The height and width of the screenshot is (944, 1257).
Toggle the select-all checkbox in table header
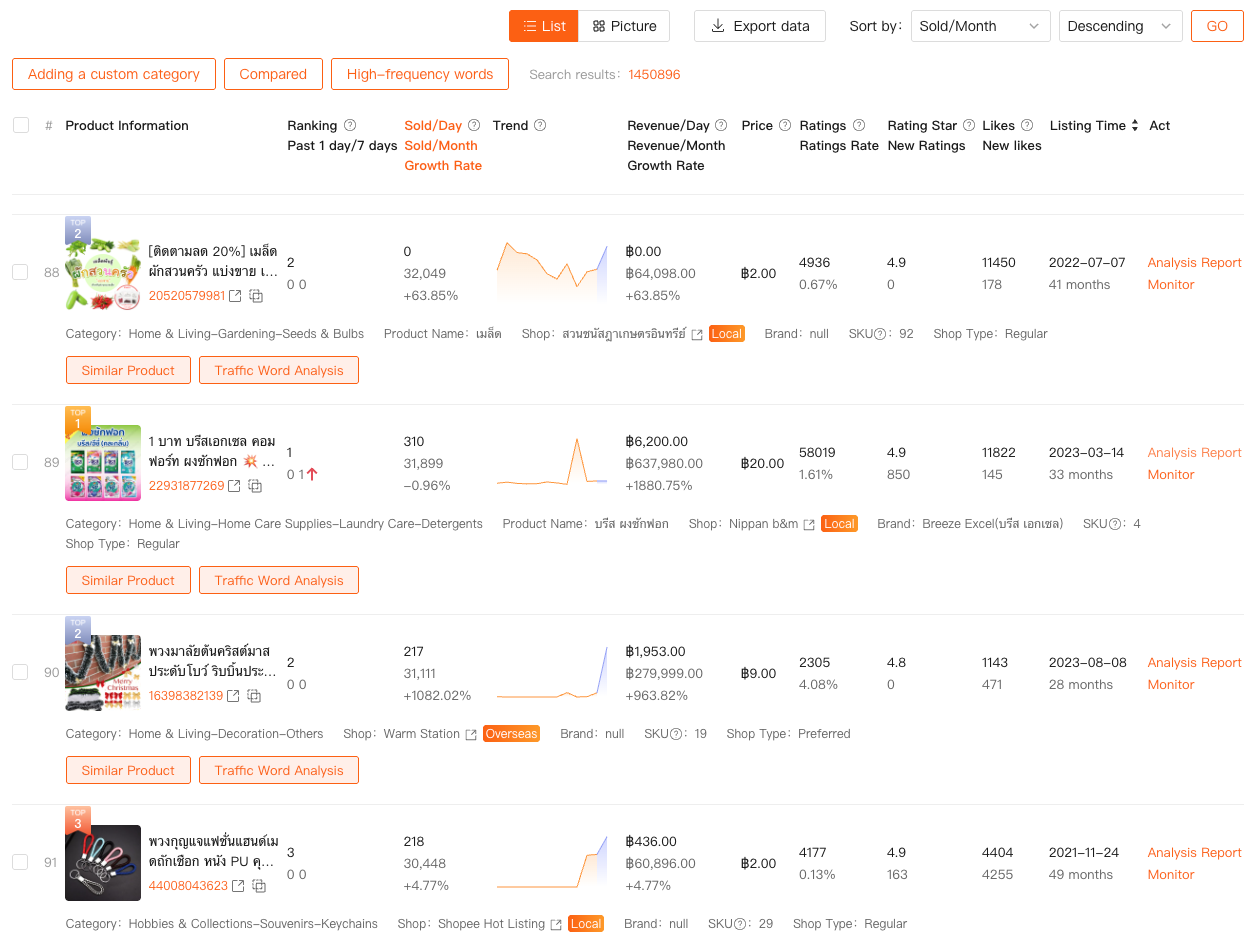point(21,126)
